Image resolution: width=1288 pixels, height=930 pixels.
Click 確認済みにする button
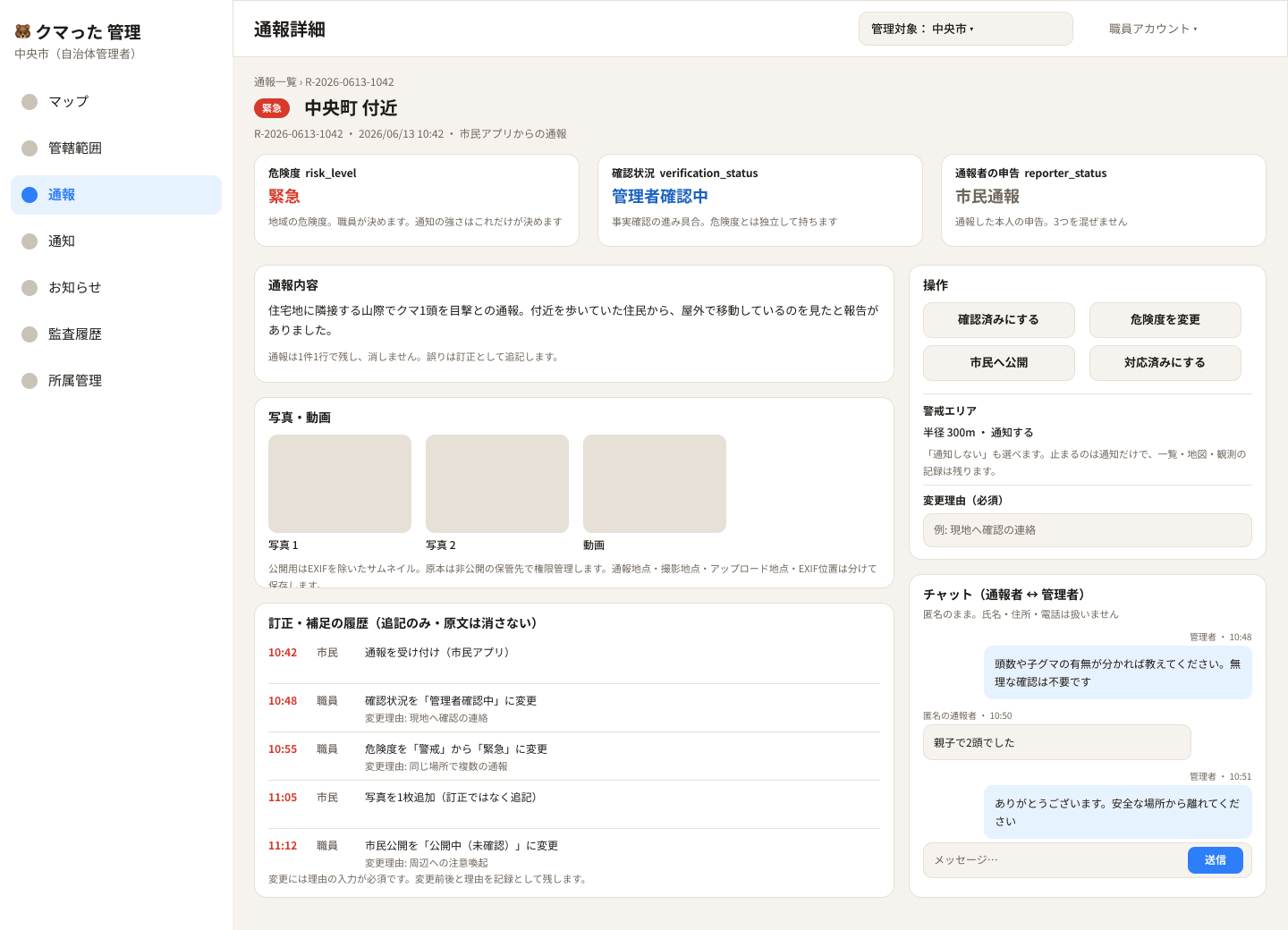coord(999,320)
